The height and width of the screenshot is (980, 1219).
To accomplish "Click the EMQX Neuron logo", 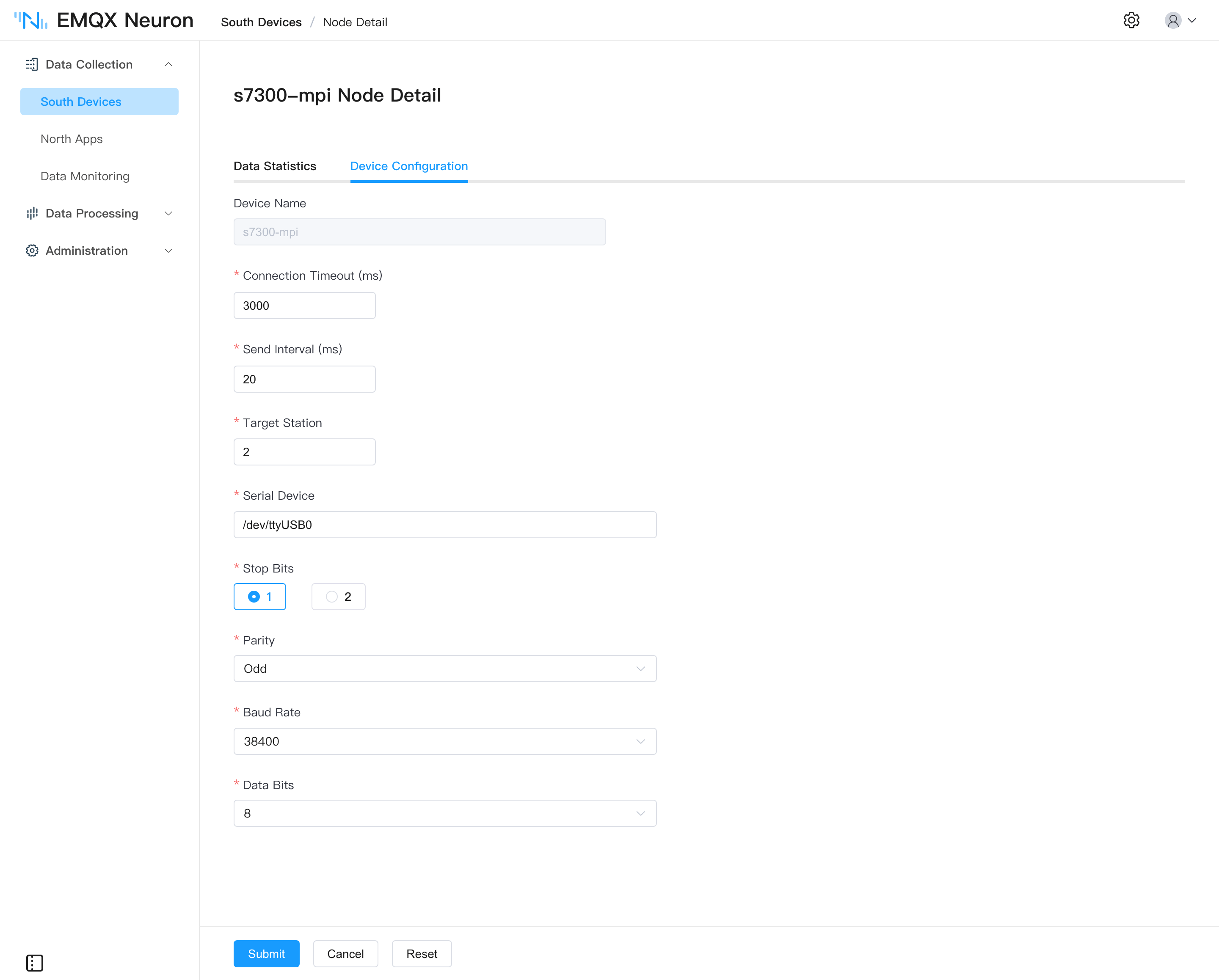I will [103, 20].
